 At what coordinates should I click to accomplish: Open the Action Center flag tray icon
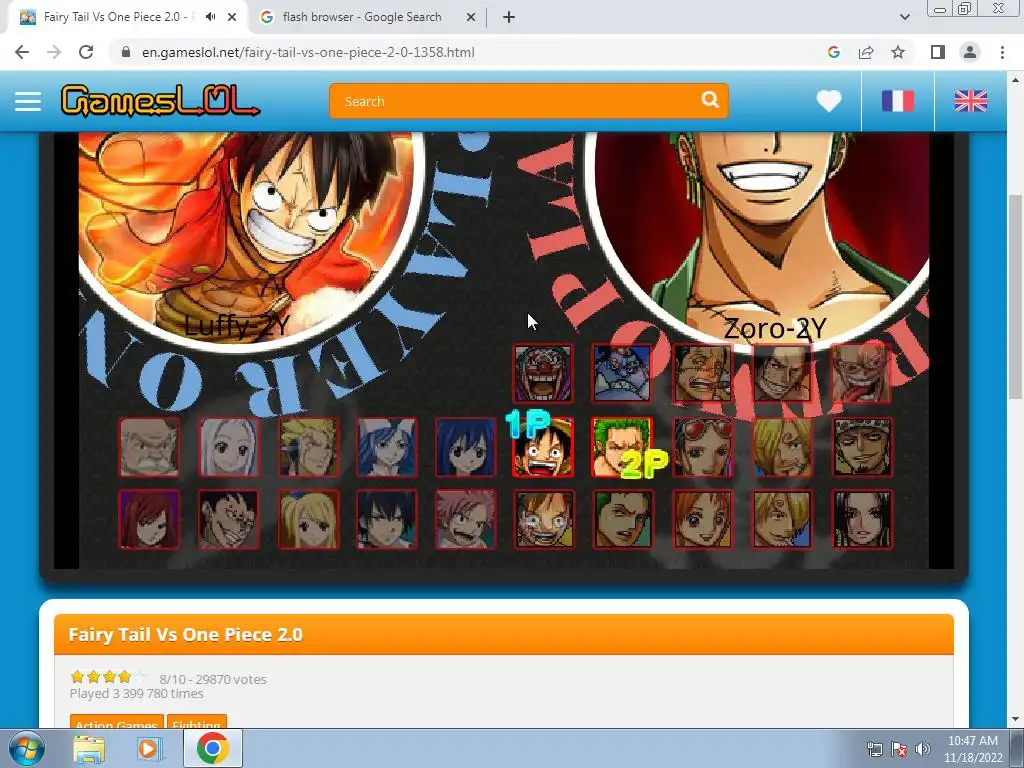899,749
